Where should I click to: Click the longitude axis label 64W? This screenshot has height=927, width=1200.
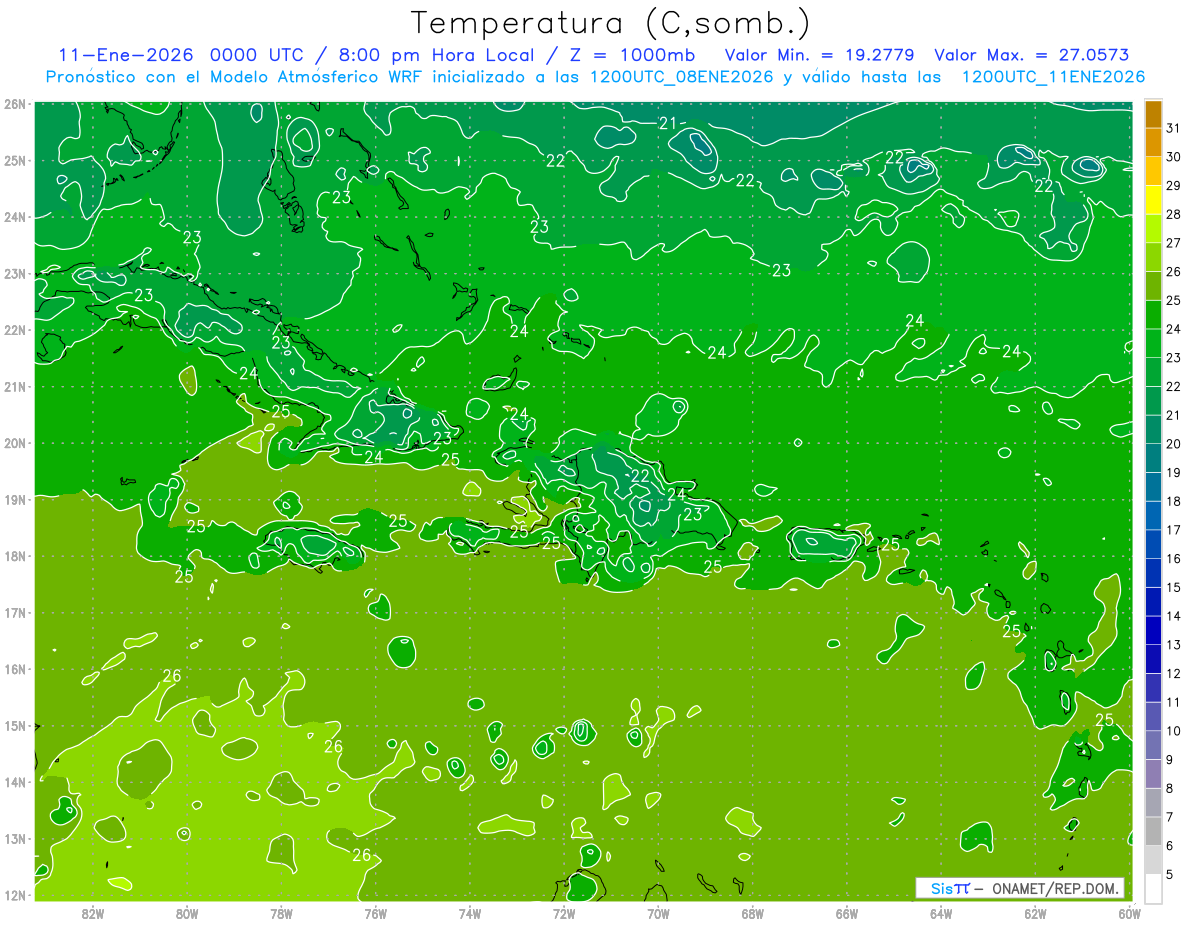pyautogui.click(x=941, y=912)
